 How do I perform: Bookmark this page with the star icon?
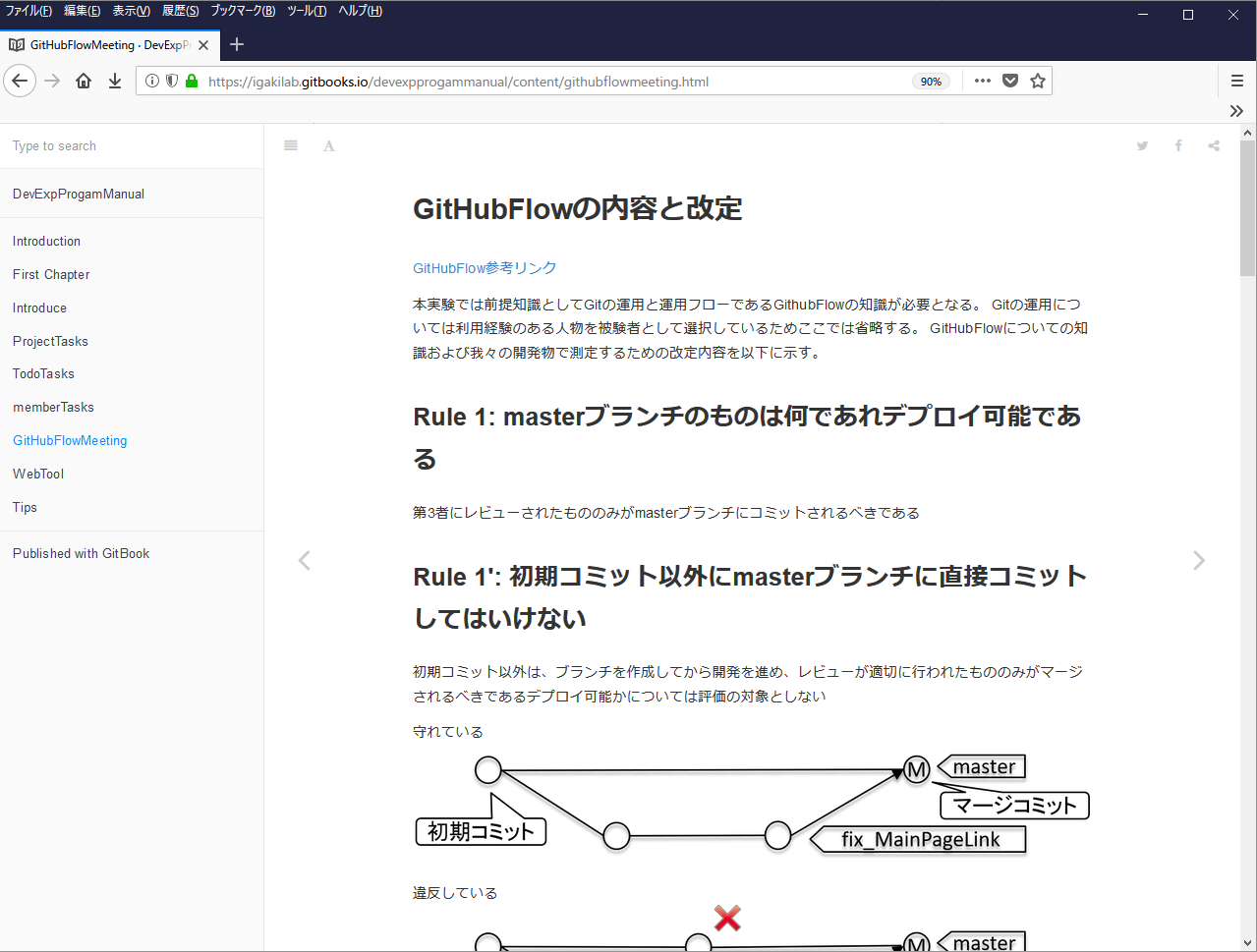point(1038,81)
